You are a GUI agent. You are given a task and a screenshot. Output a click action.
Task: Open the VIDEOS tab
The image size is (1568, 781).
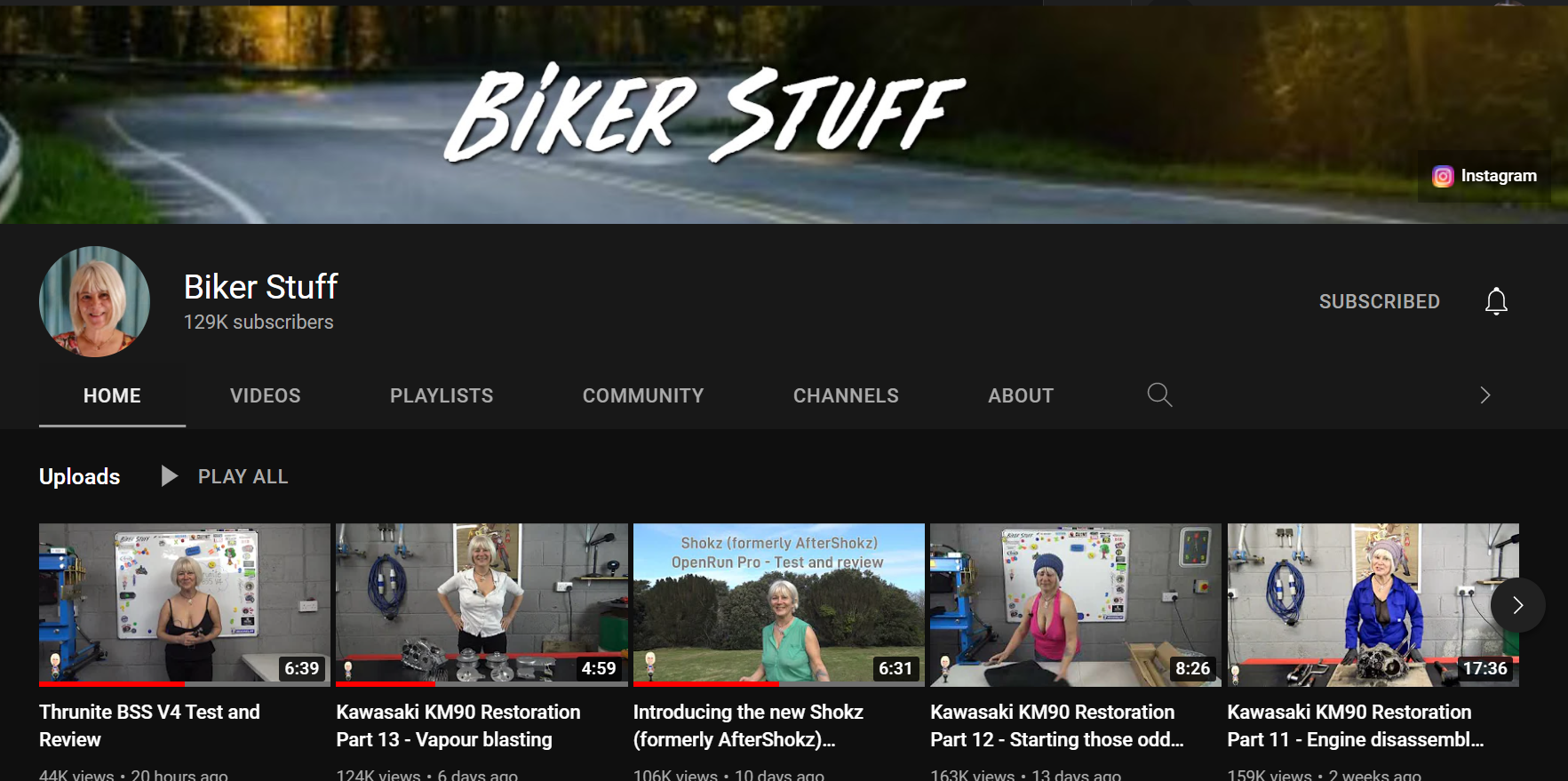(265, 395)
